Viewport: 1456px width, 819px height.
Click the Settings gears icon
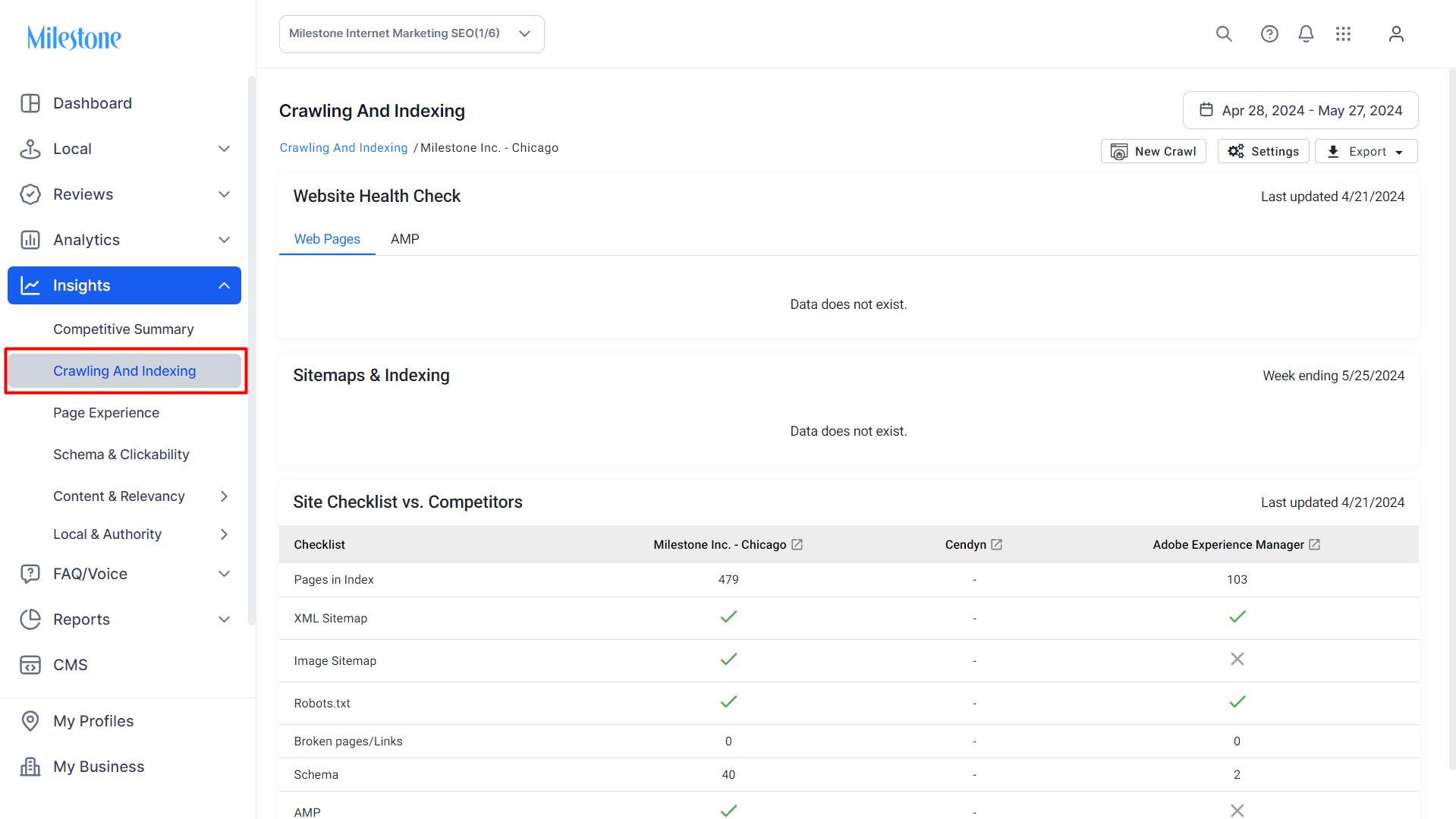(x=1236, y=151)
